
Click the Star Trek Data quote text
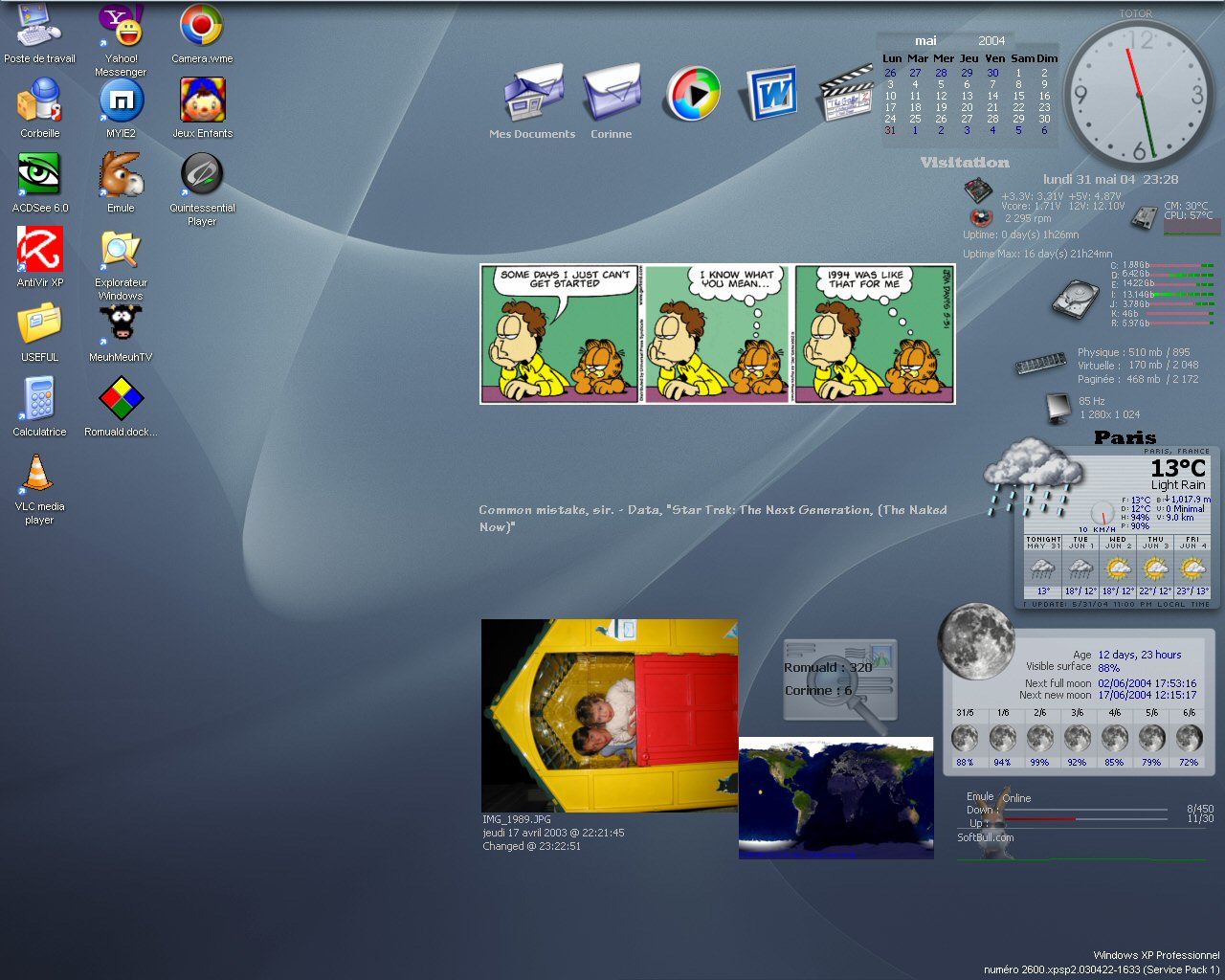pyautogui.click(x=713, y=518)
